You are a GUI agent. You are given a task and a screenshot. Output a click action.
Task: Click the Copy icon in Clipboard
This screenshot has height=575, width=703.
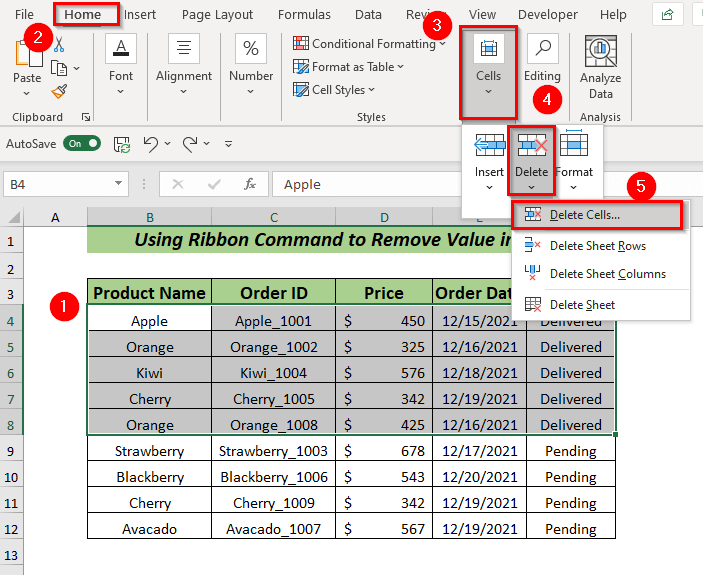[59, 68]
